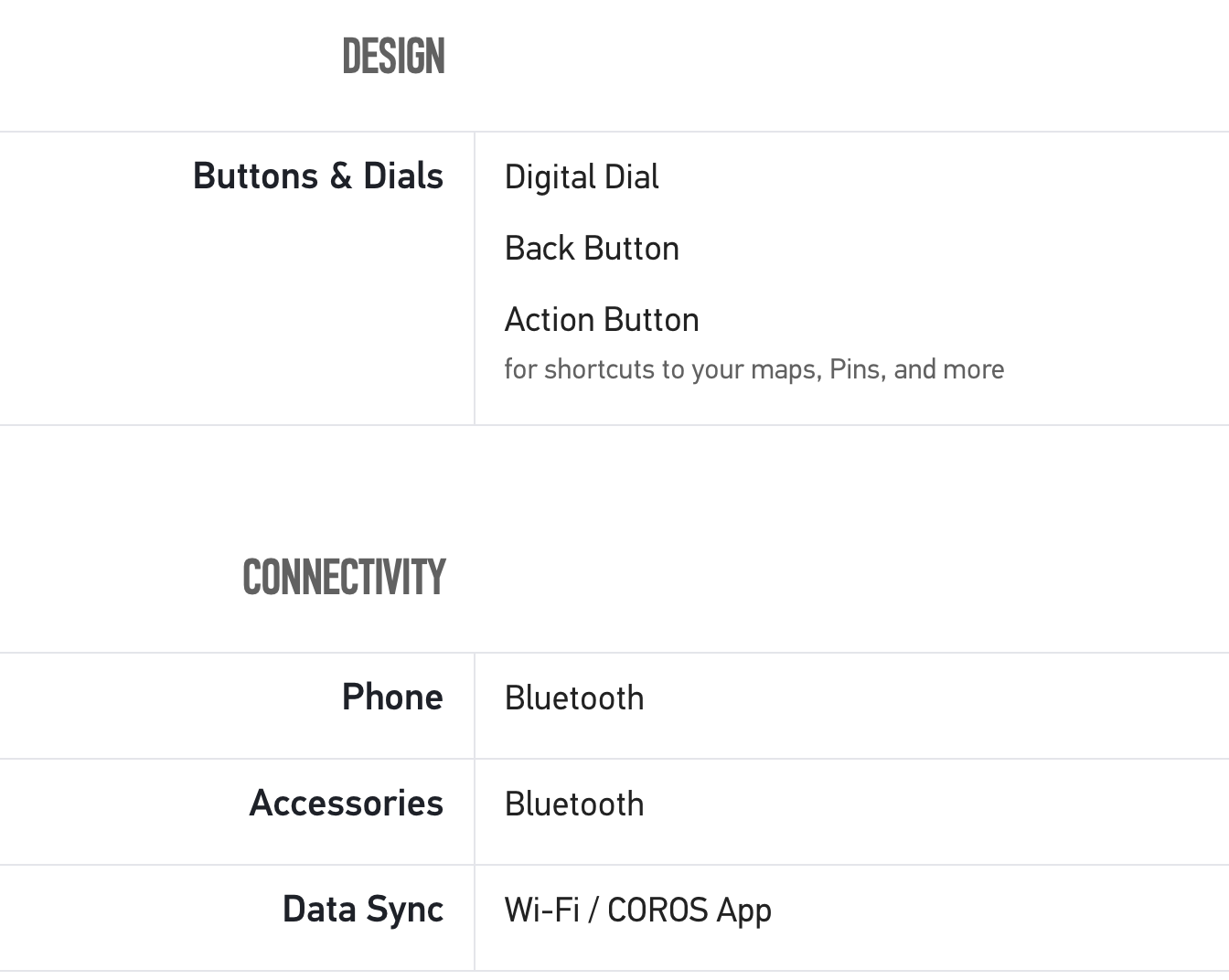Click the slash between Wi-Fi and COROS
Viewport: 1229px width, 980px height.
pos(593,911)
